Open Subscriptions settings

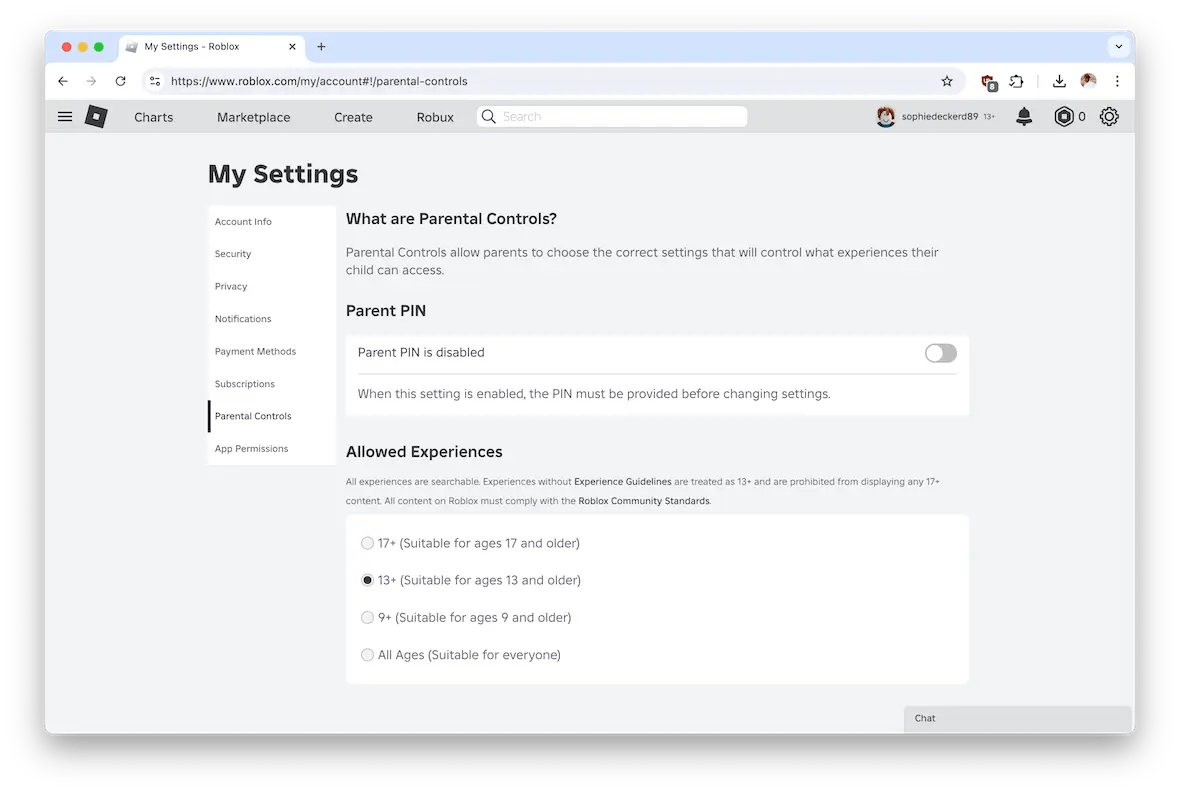(272, 384)
